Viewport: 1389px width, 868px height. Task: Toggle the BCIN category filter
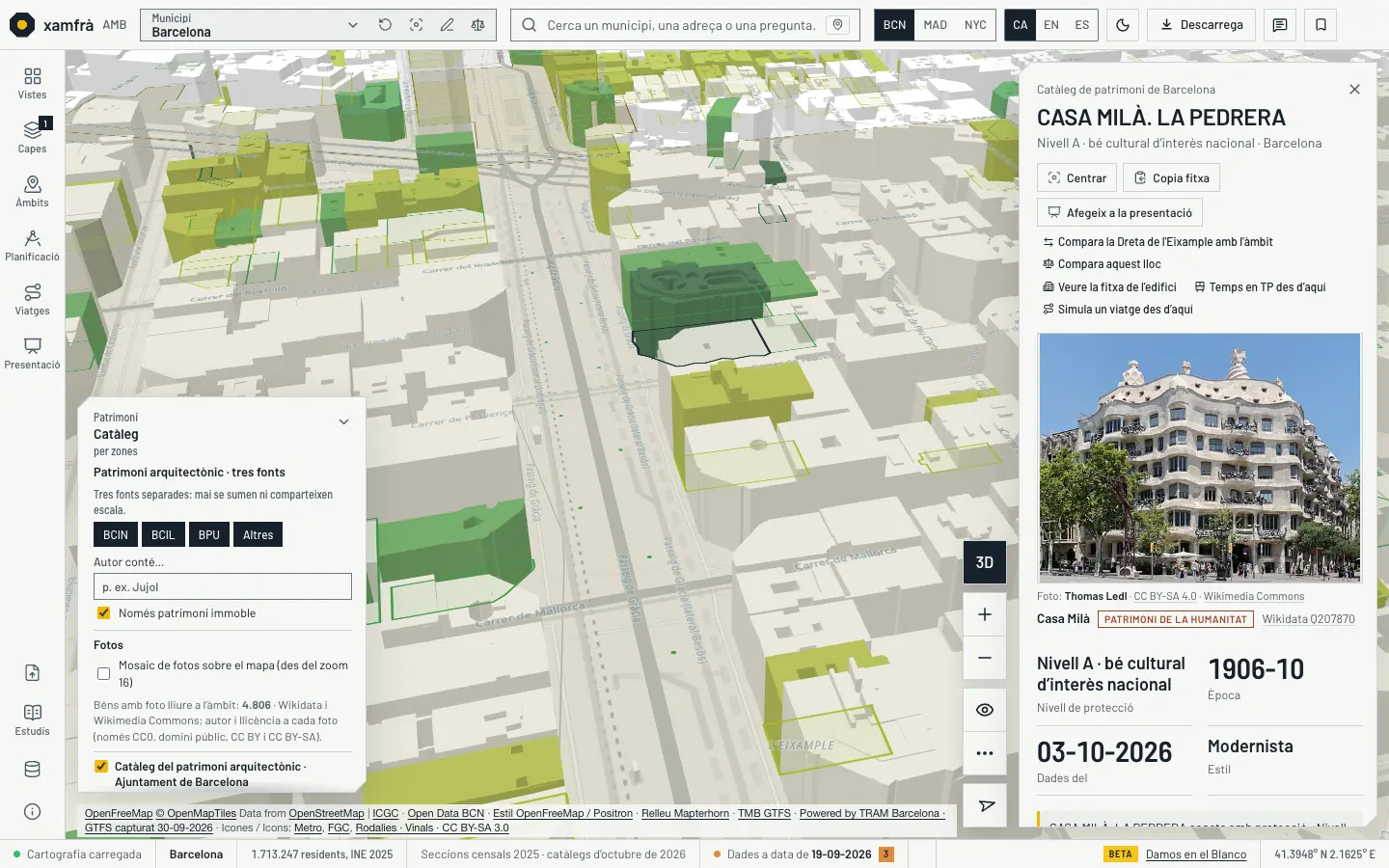[x=116, y=535]
